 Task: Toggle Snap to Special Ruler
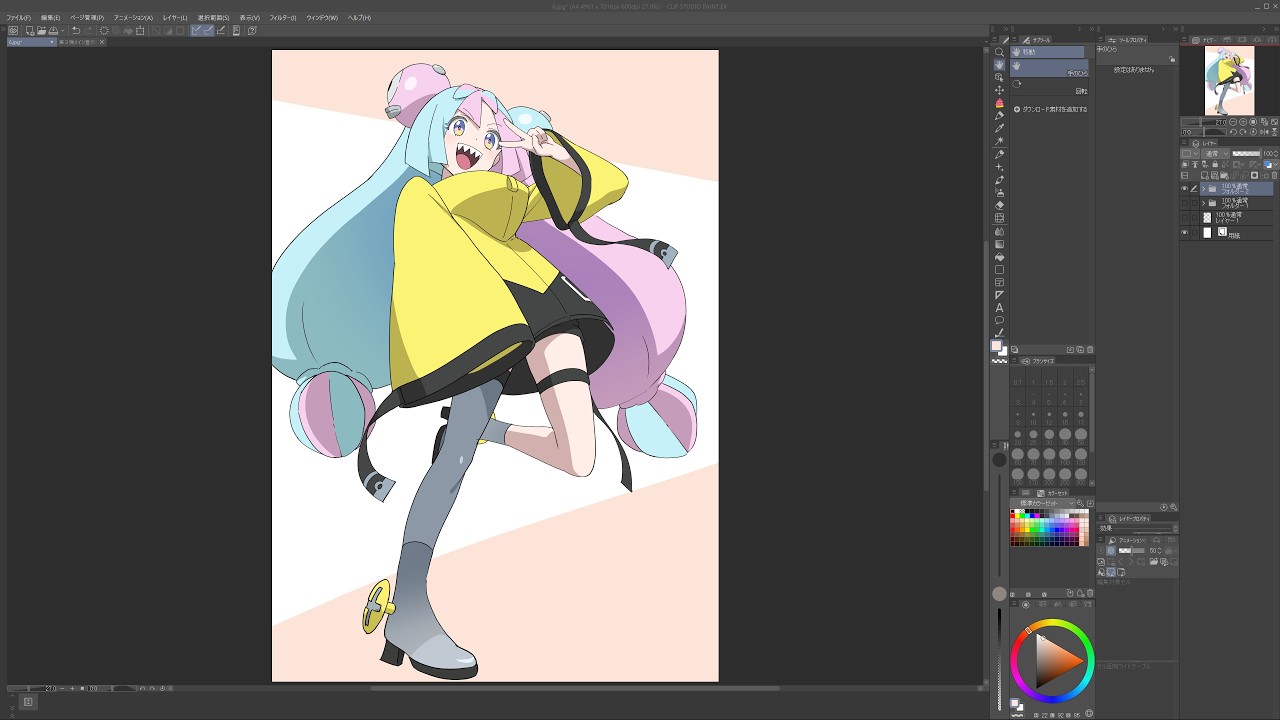[209, 30]
